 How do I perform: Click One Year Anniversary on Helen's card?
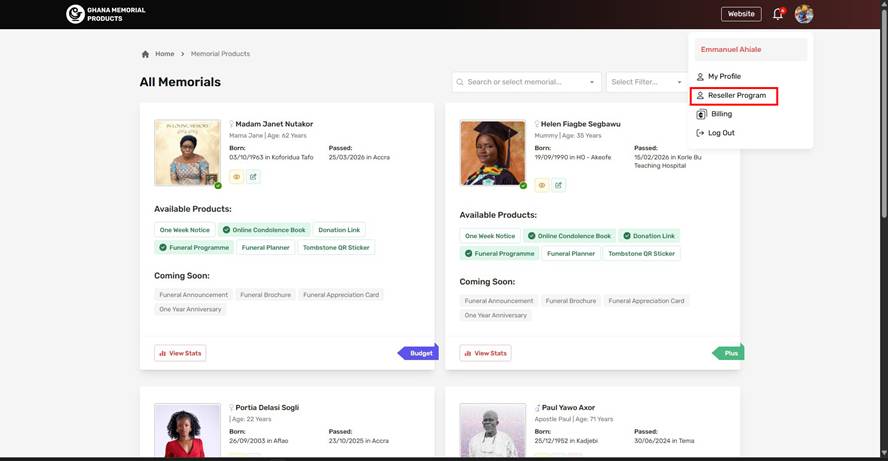click(496, 315)
